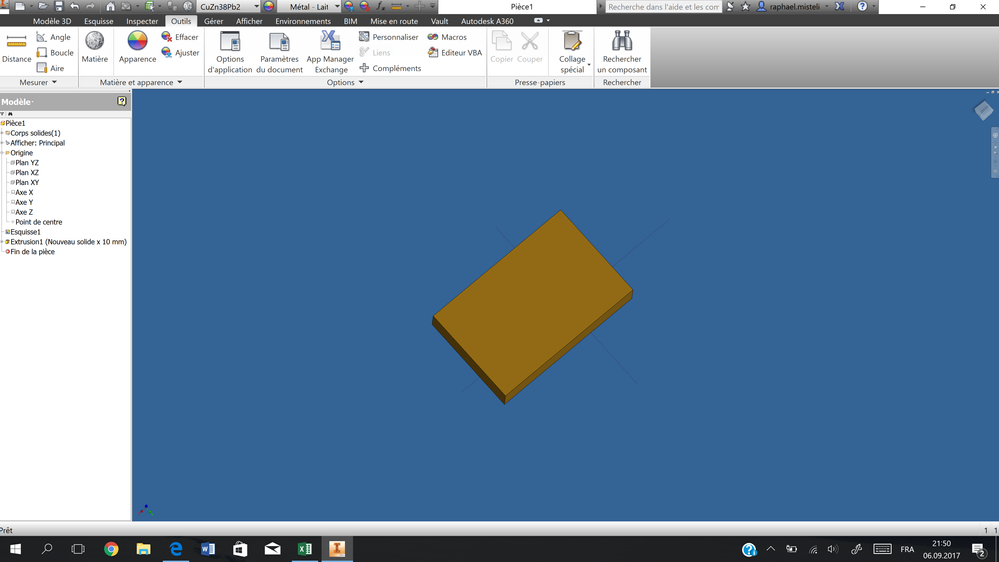Switch to the Afficher tab
Image resolution: width=999 pixels, height=562 pixels.
pyautogui.click(x=249, y=21)
